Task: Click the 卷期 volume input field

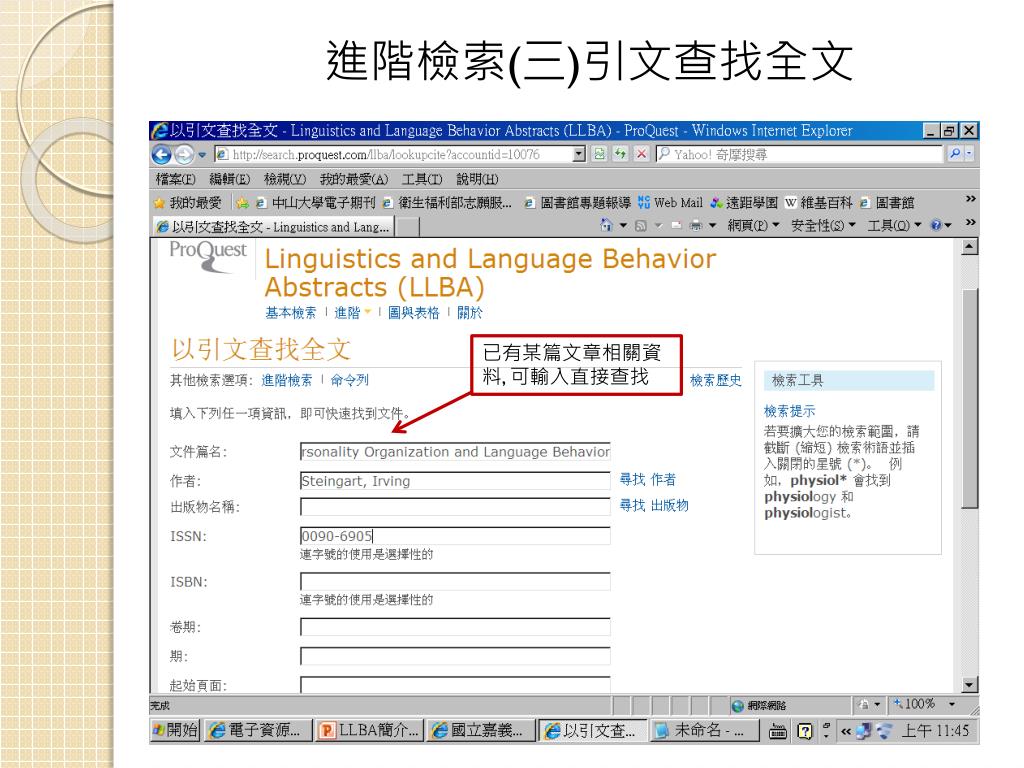Action: tap(455, 627)
